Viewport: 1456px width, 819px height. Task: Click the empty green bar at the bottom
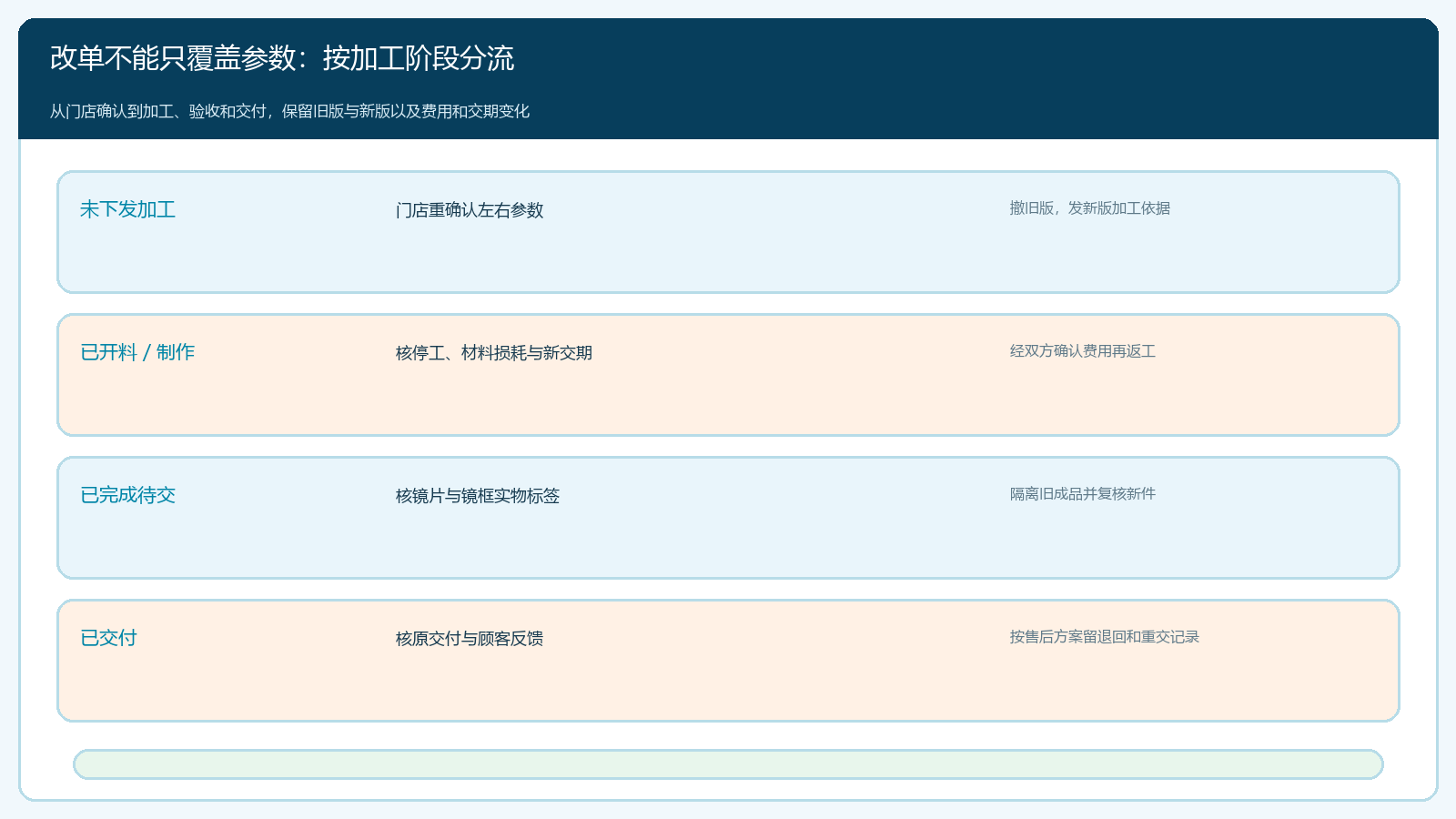[728, 764]
